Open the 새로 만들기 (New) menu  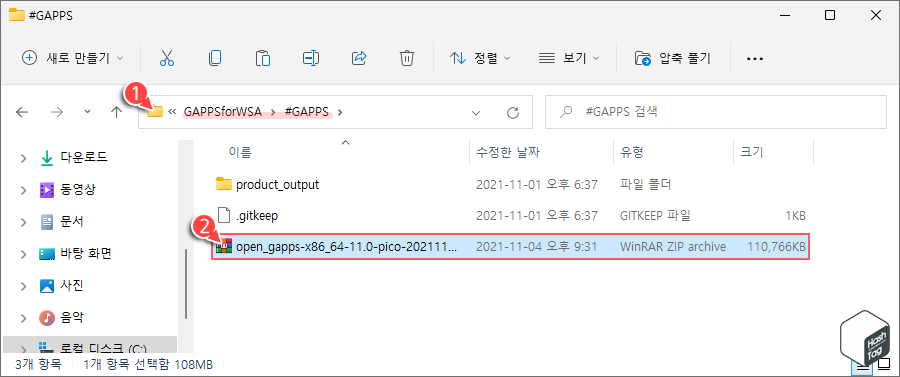click(72, 58)
